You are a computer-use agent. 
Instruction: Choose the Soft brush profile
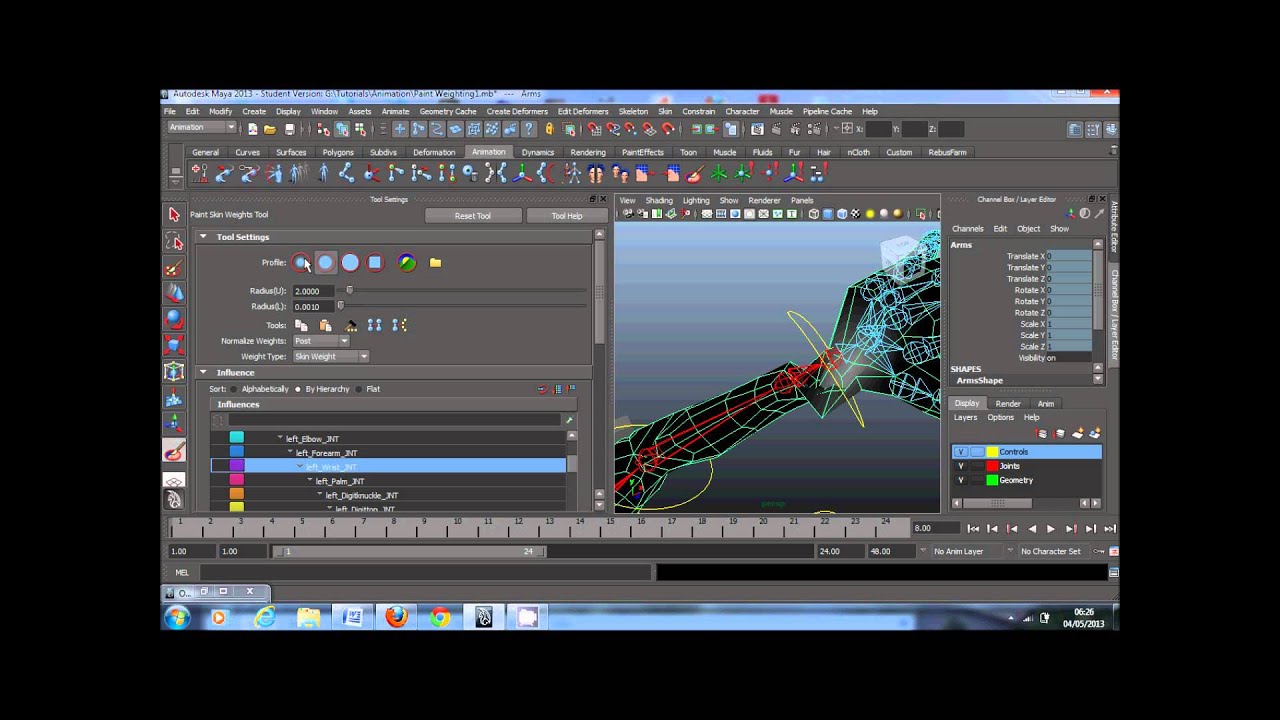tap(326, 263)
